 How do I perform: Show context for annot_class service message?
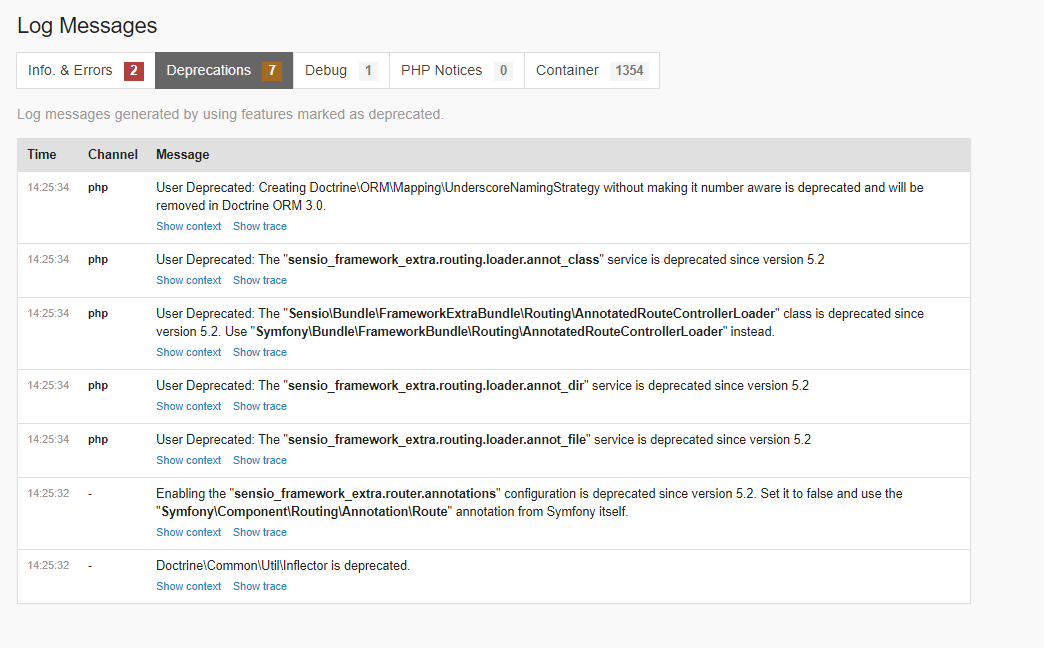click(x=188, y=280)
